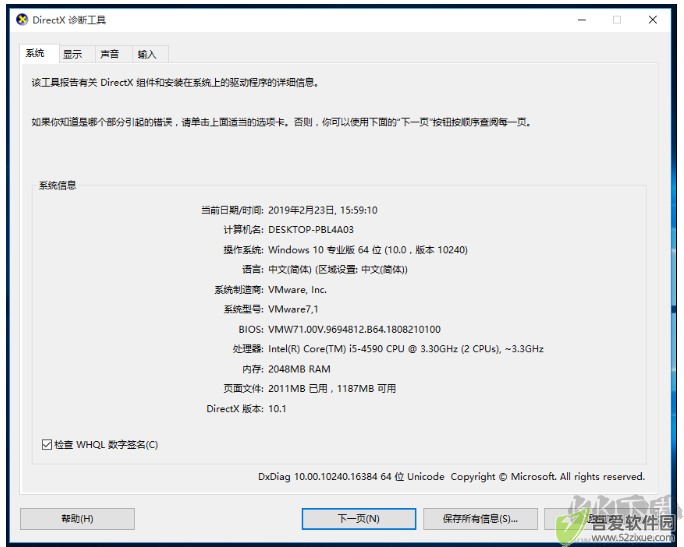The height and width of the screenshot is (547, 684).
Task: Click the DirectX version value 10.1
Action: pos(277,409)
